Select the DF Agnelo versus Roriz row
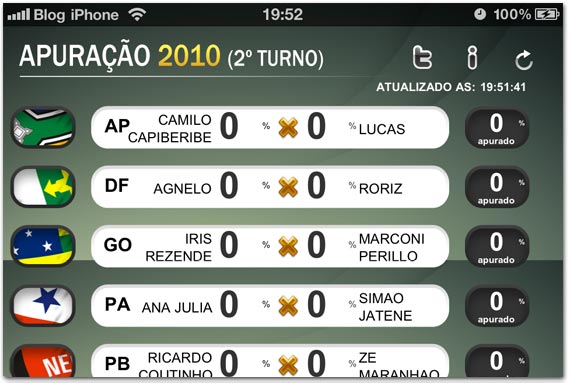The image size is (570, 383). click(270, 187)
